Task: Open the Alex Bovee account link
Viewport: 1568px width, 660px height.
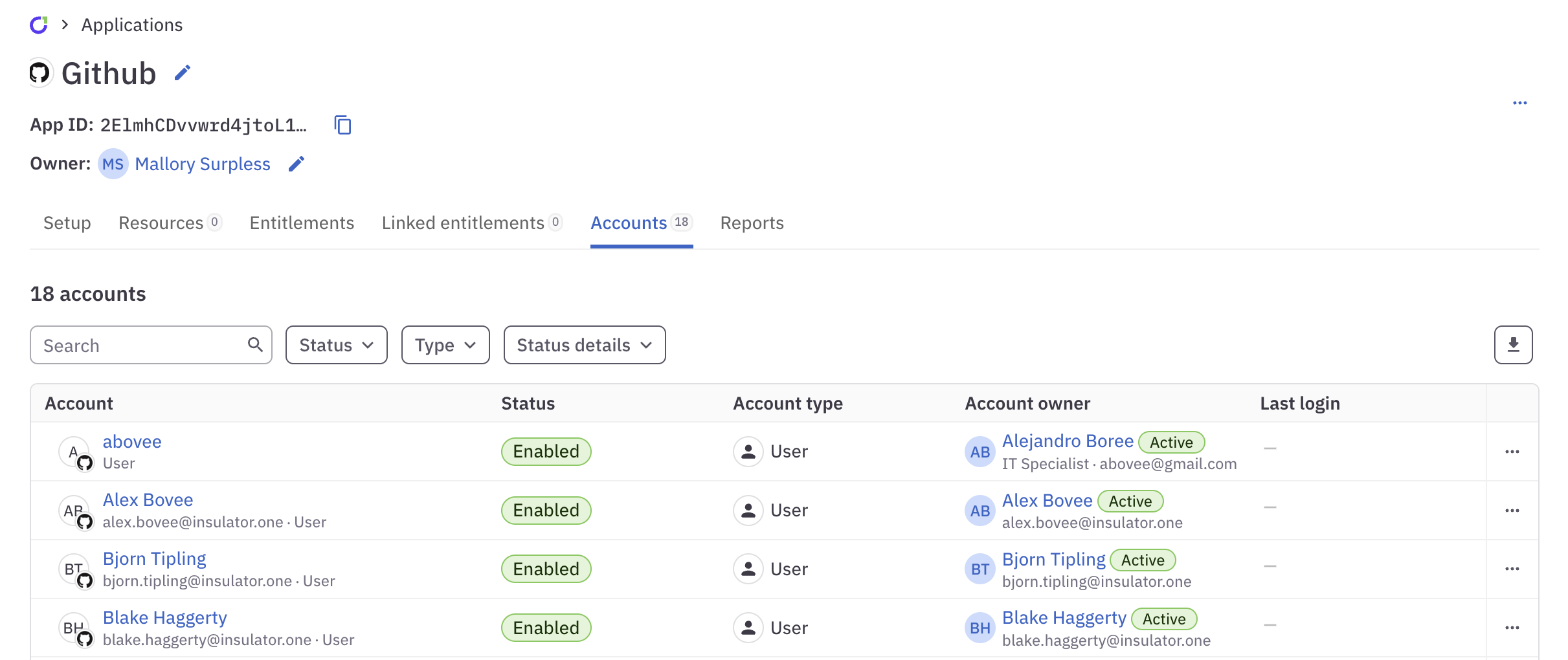Action: pyautogui.click(x=148, y=500)
